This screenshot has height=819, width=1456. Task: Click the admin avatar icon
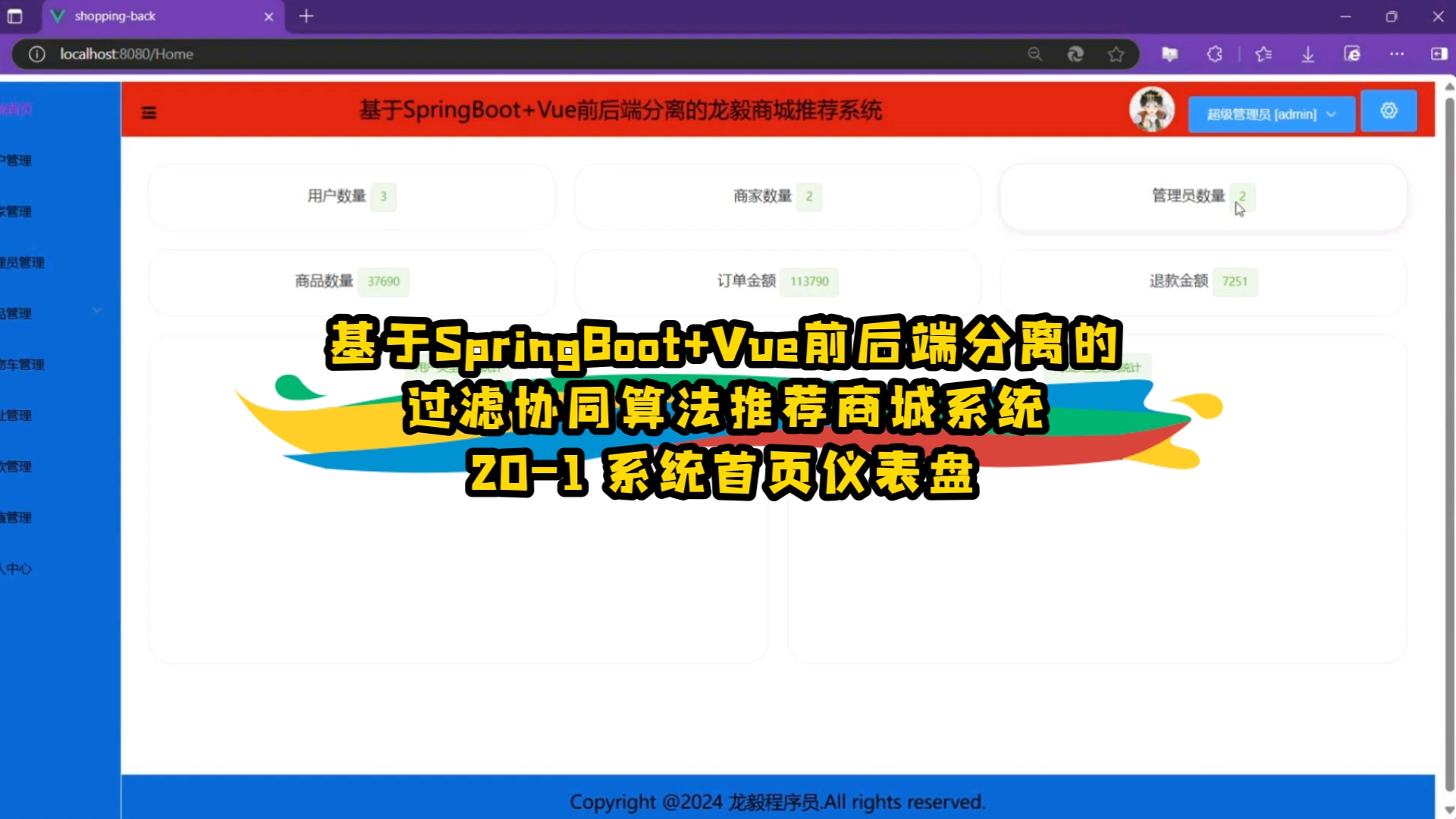tap(1151, 111)
